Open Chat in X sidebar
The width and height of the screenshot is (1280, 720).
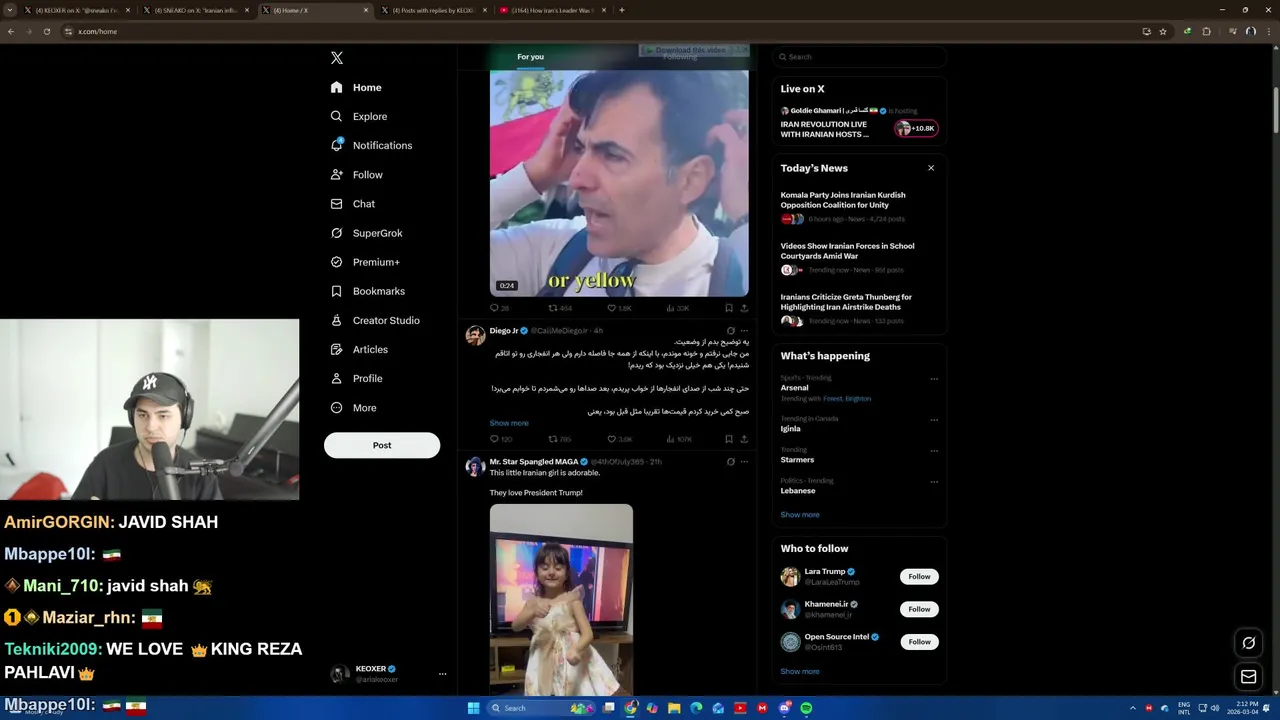point(353,204)
